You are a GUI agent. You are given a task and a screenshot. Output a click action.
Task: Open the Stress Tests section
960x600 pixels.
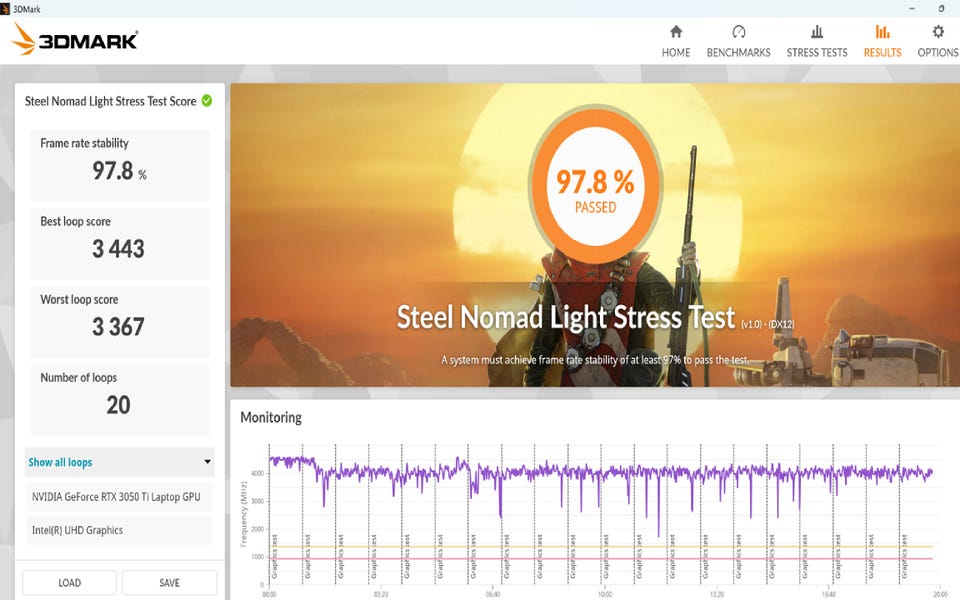(x=817, y=41)
